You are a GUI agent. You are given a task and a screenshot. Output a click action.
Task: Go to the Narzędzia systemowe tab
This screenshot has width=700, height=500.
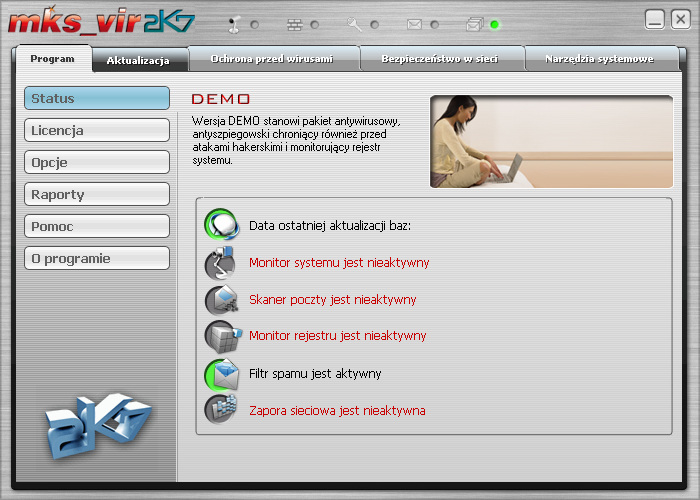(x=600, y=59)
